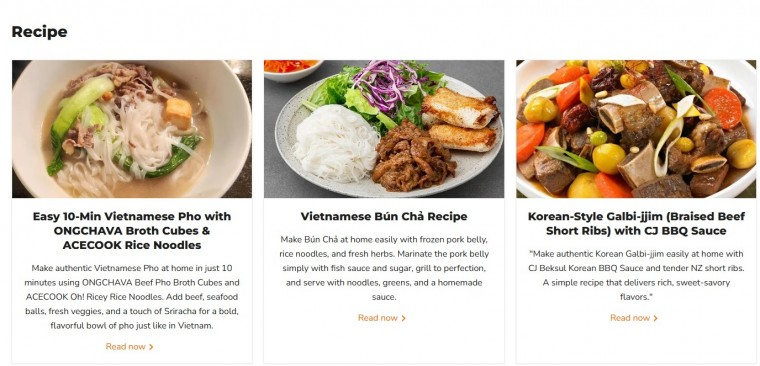Click the tofu cube in the pho bowl
Image resolution: width=760 pixels, height=366 pixels.
click(178, 113)
